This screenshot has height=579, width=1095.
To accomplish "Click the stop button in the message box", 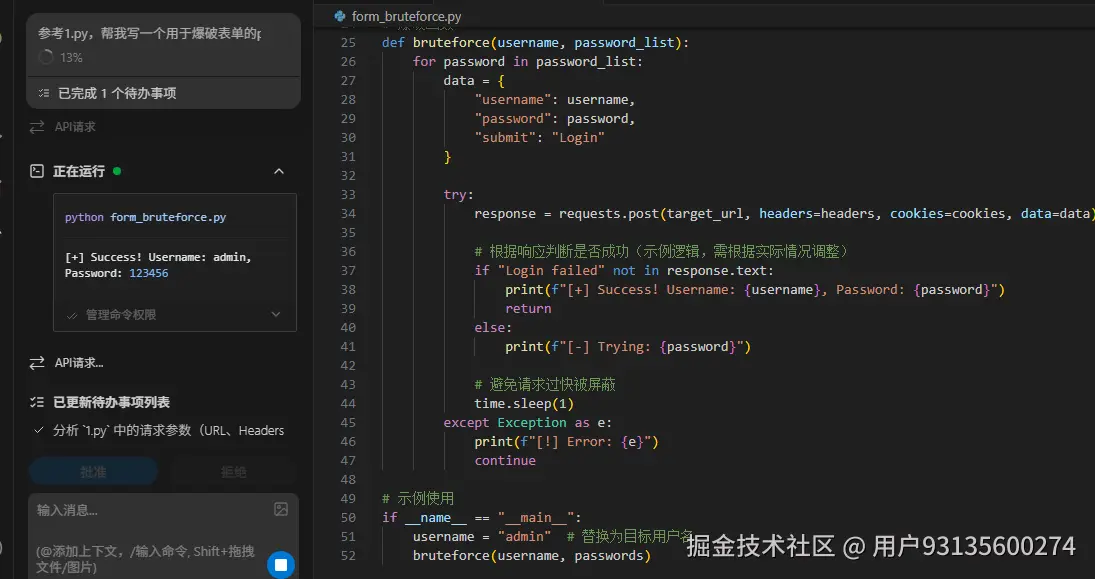I will pos(281,564).
